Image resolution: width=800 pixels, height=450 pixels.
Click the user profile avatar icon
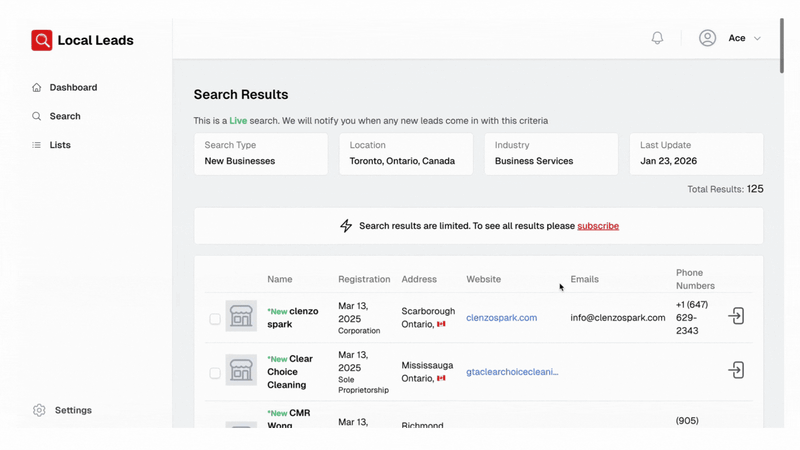coord(707,38)
